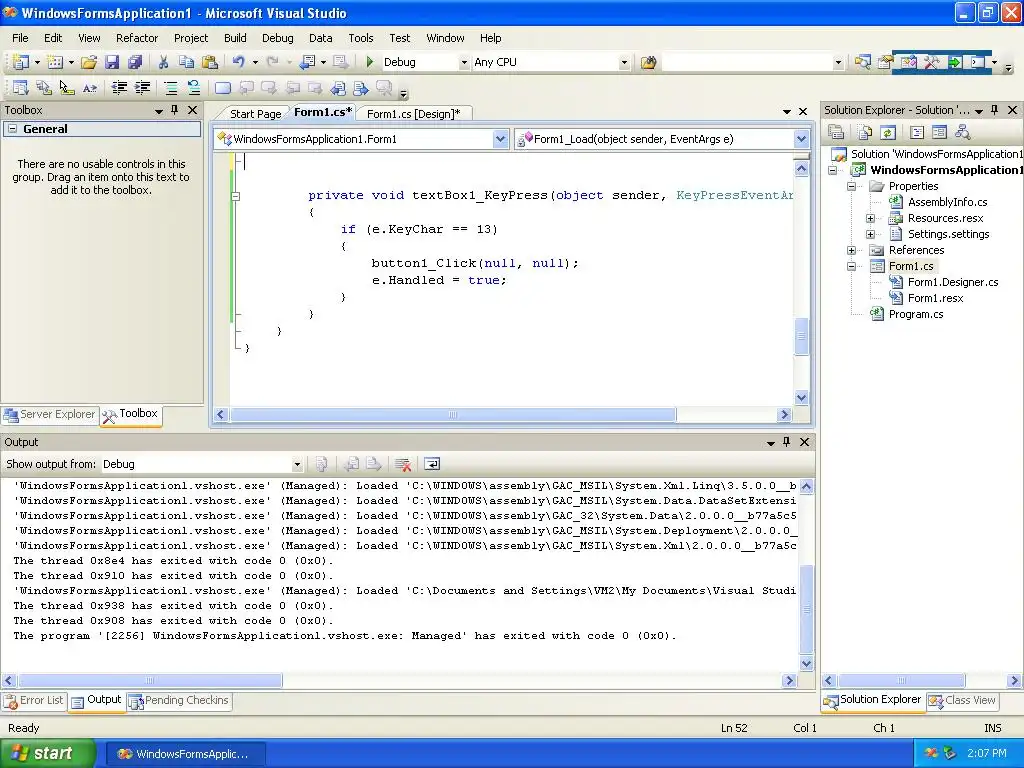The width and height of the screenshot is (1024, 768).
Task: Click the Uncomment selected lines icon
Action: 194,88
